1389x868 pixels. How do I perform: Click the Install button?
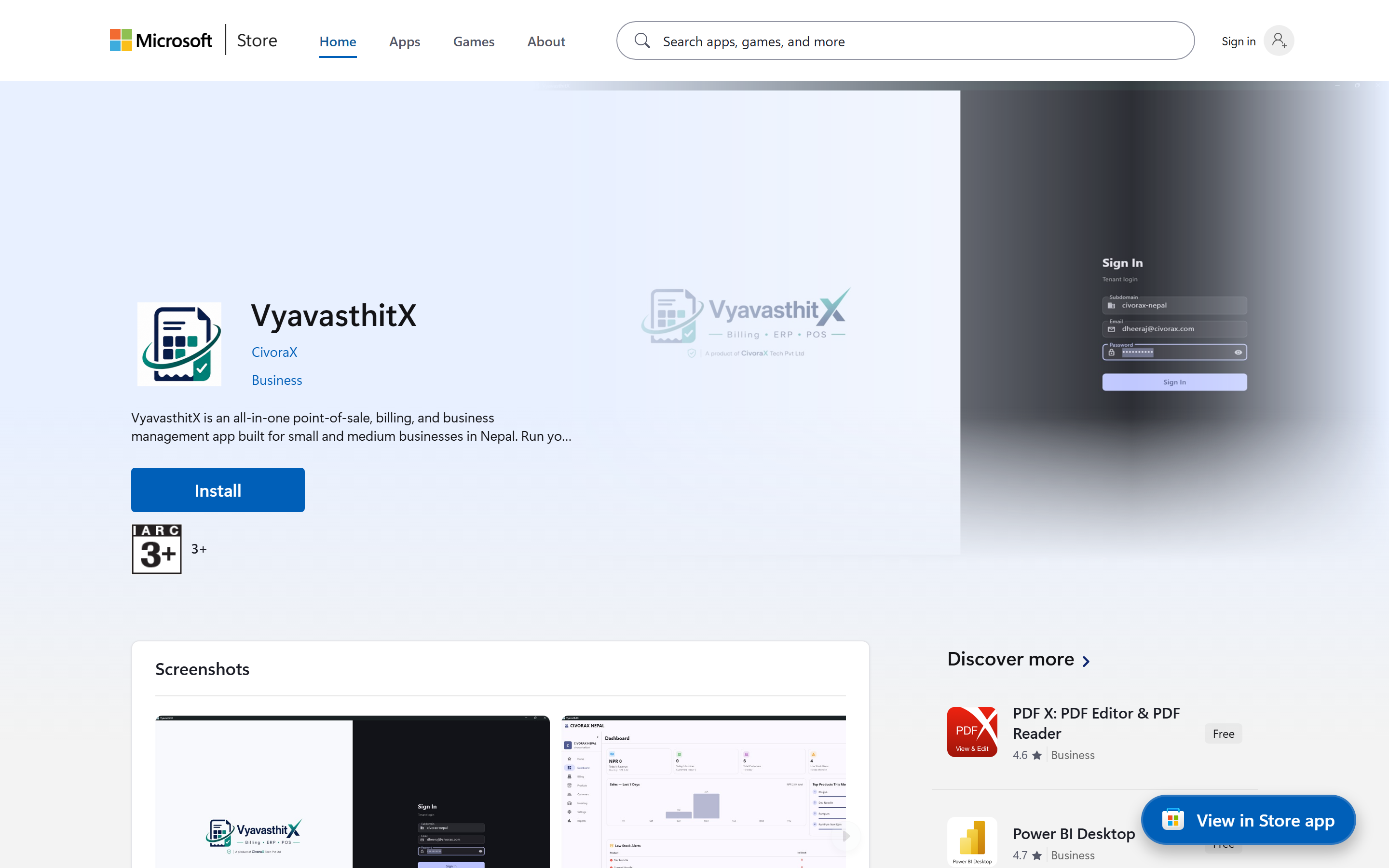click(218, 489)
